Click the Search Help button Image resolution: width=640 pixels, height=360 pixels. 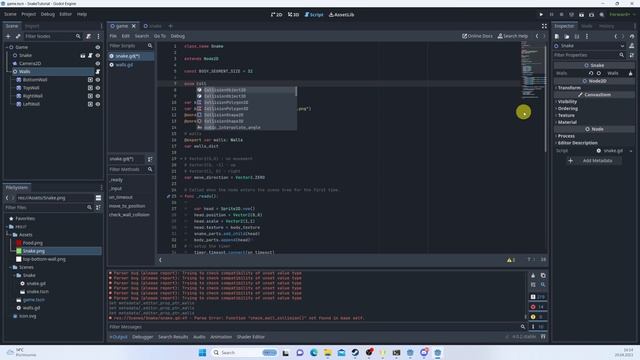tap(513, 36)
